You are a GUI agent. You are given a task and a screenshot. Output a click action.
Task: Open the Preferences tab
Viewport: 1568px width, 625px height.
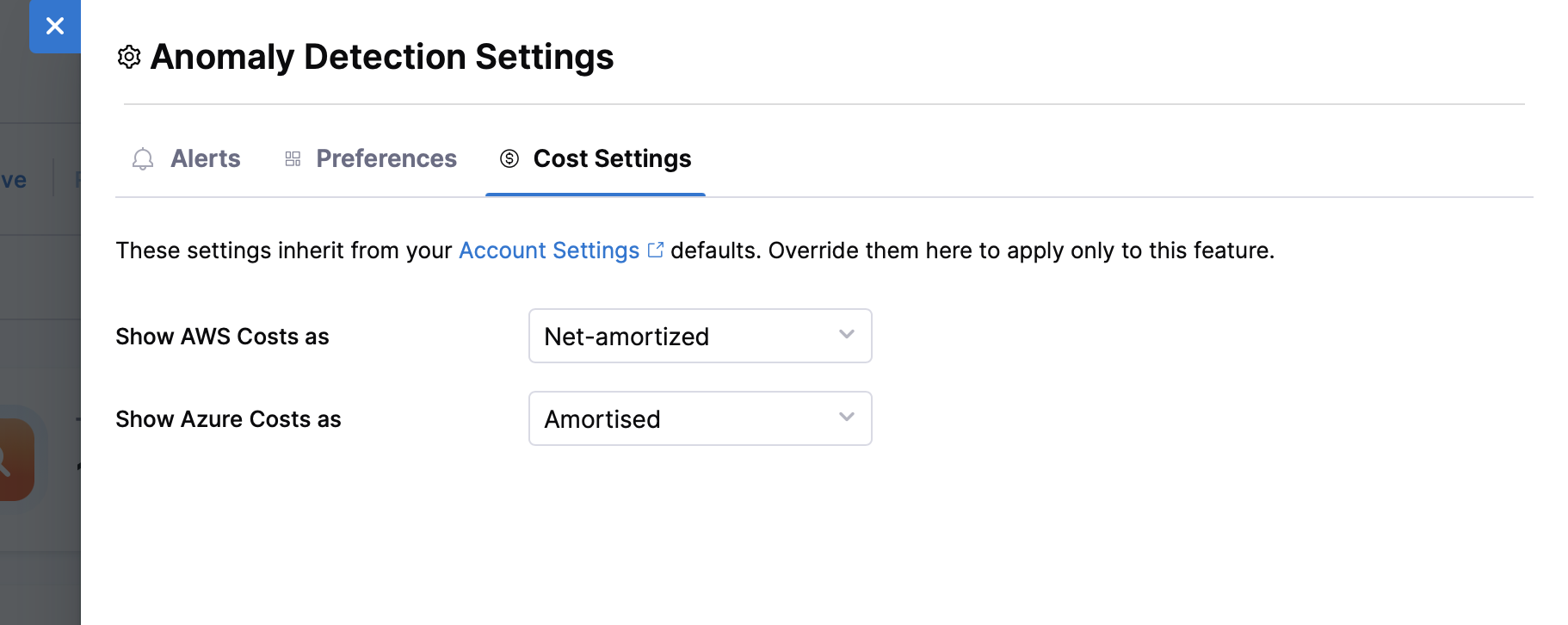(386, 159)
